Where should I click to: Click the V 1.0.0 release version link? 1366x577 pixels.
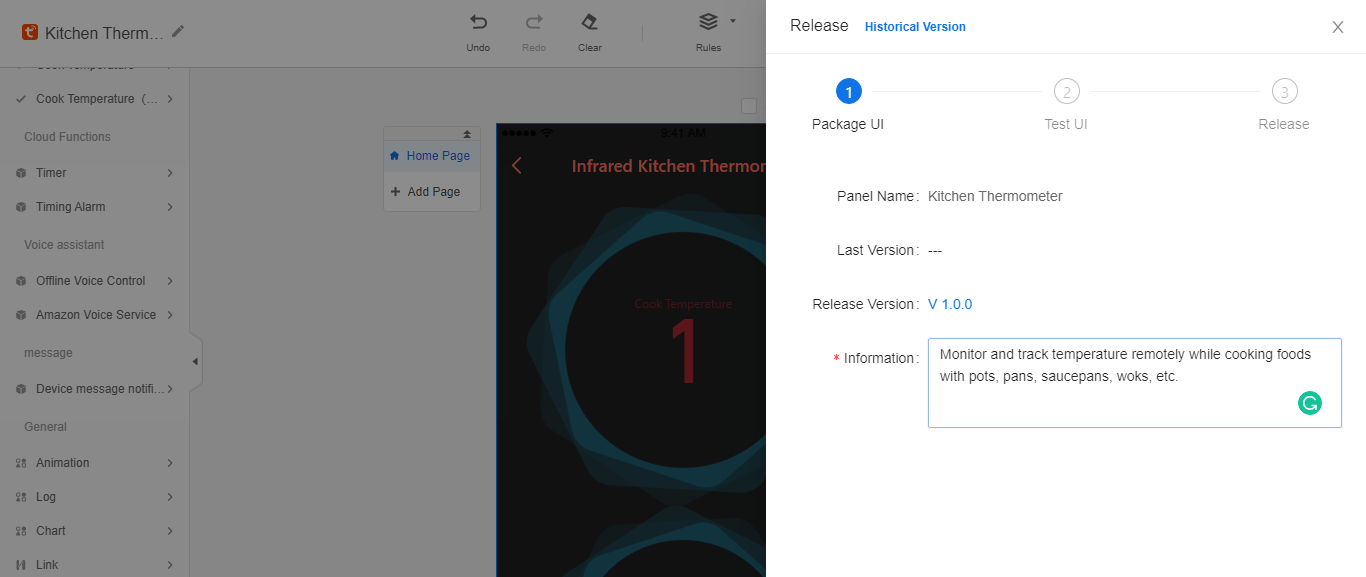click(x=949, y=304)
